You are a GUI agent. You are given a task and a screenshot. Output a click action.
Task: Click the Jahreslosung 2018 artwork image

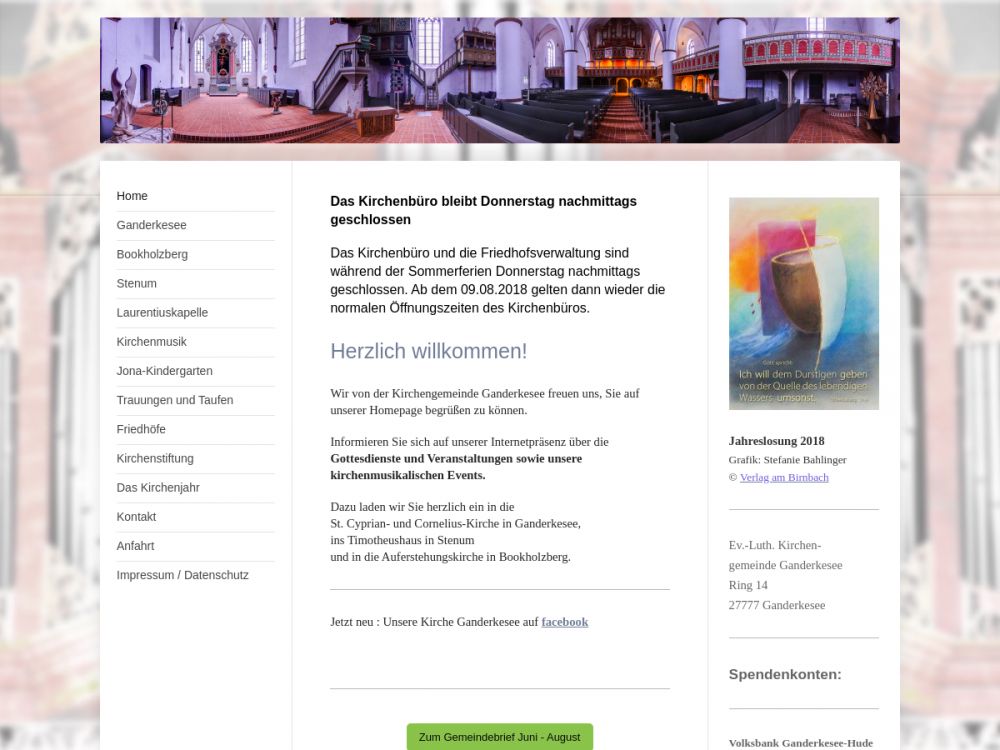point(803,303)
